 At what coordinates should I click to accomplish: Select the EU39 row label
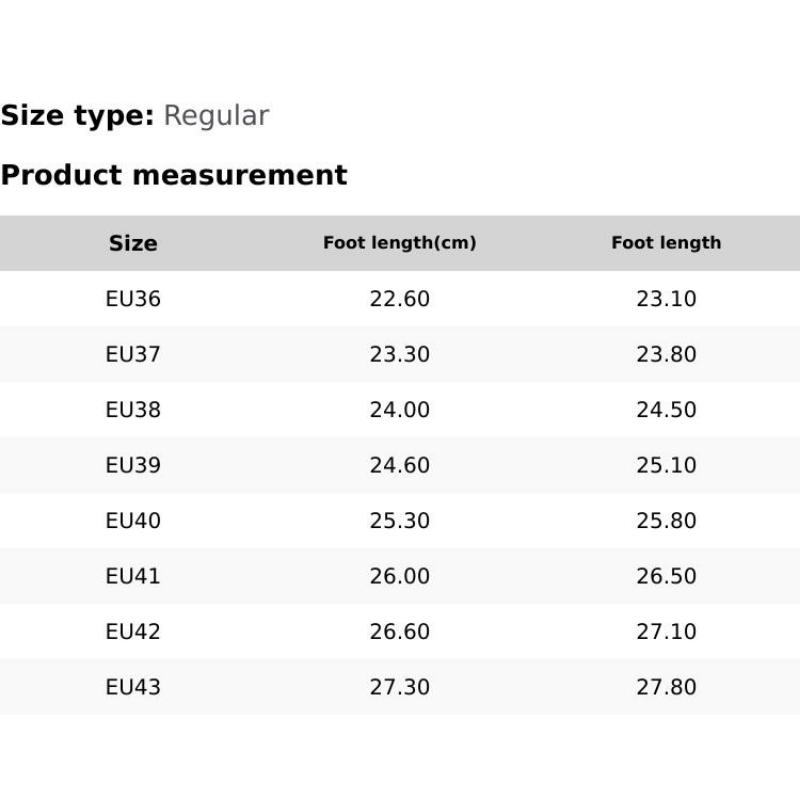[133, 465]
